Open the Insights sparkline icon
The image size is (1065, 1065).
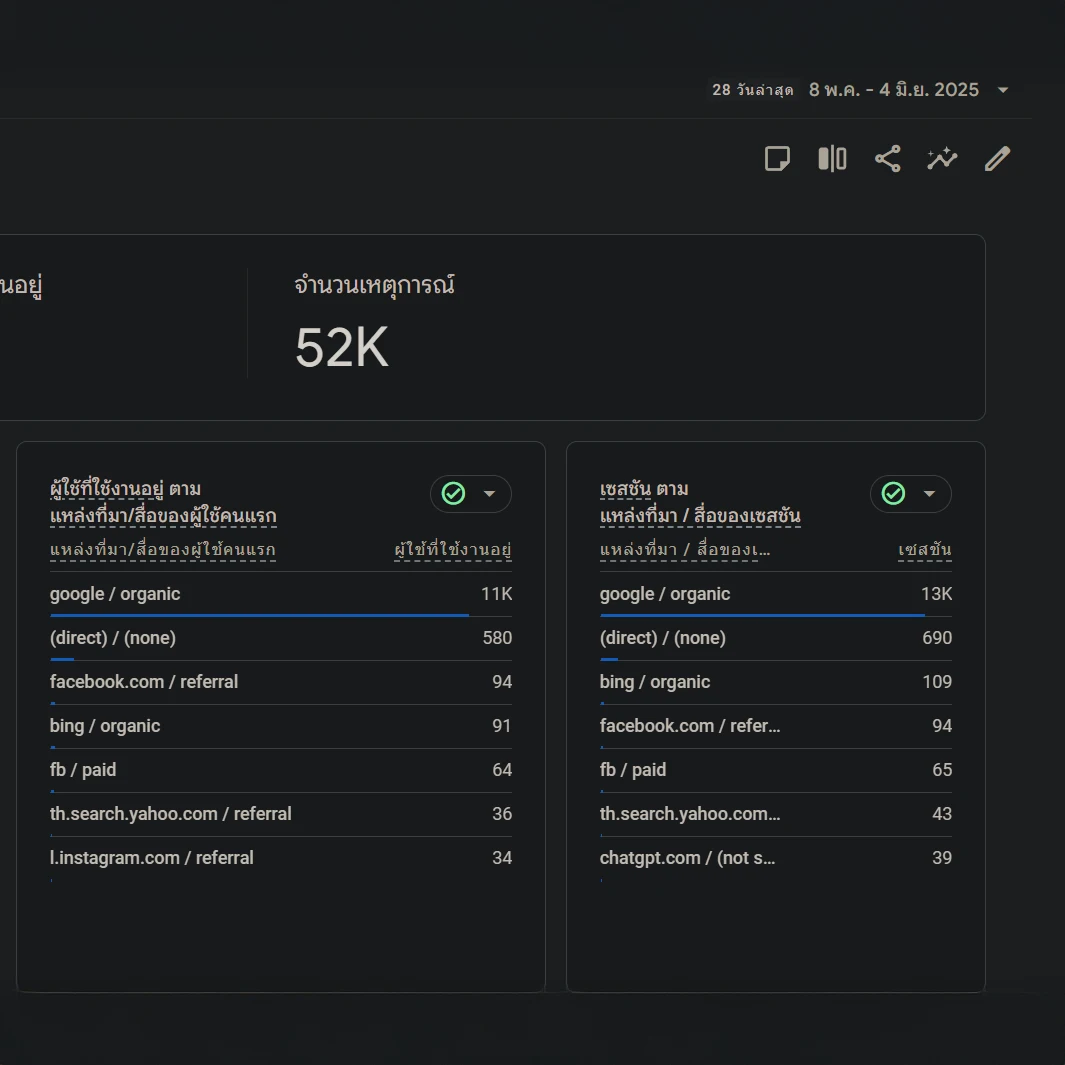coord(942,159)
